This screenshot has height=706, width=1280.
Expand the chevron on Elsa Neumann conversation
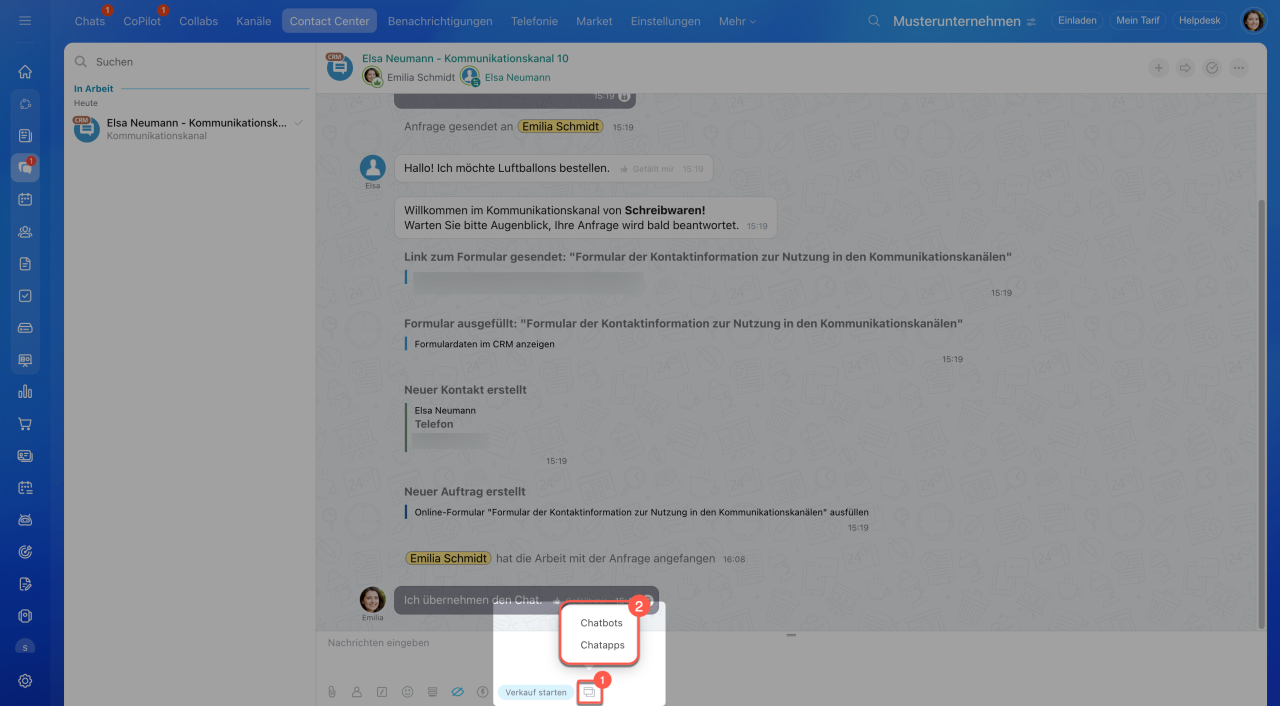298,123
